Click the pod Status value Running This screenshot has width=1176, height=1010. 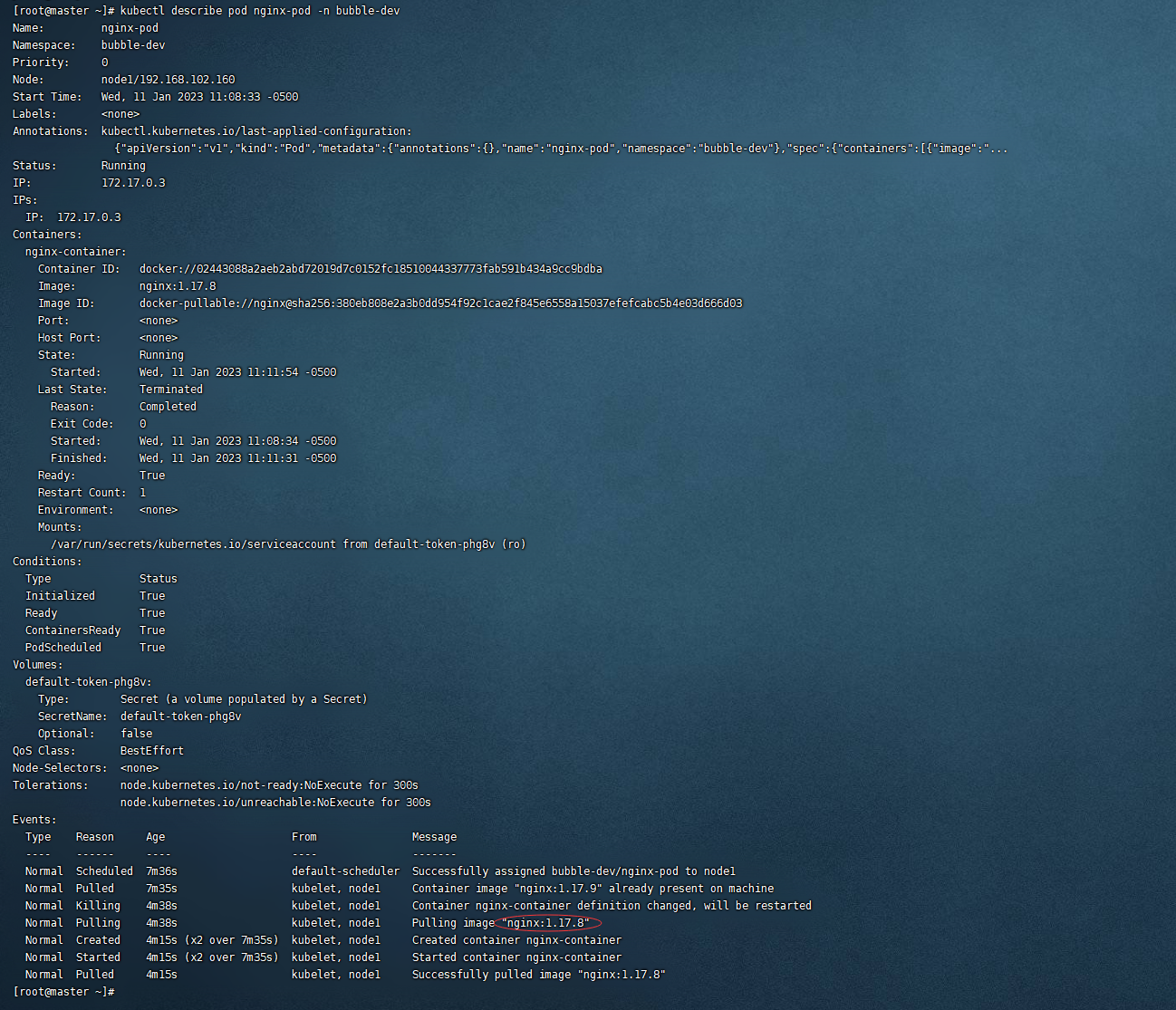click(x=123, y=166)
